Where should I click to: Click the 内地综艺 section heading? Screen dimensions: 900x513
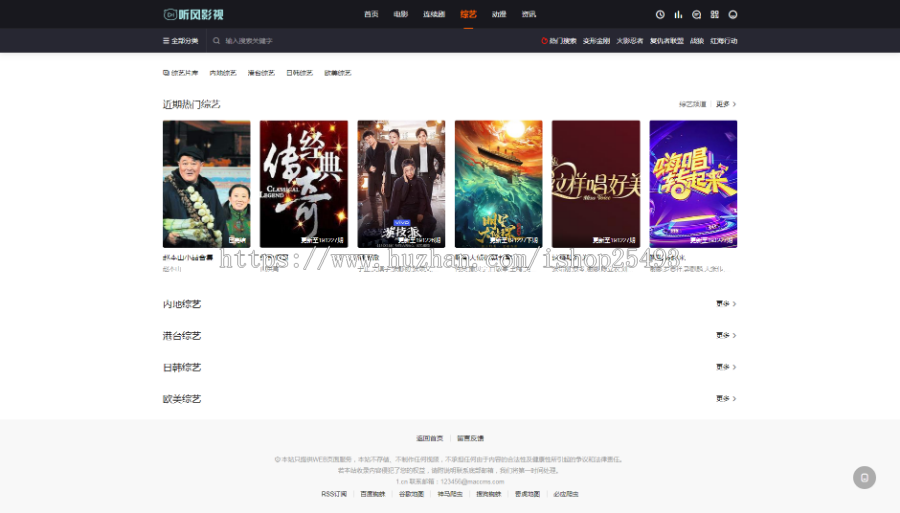[x=182, y=304]
